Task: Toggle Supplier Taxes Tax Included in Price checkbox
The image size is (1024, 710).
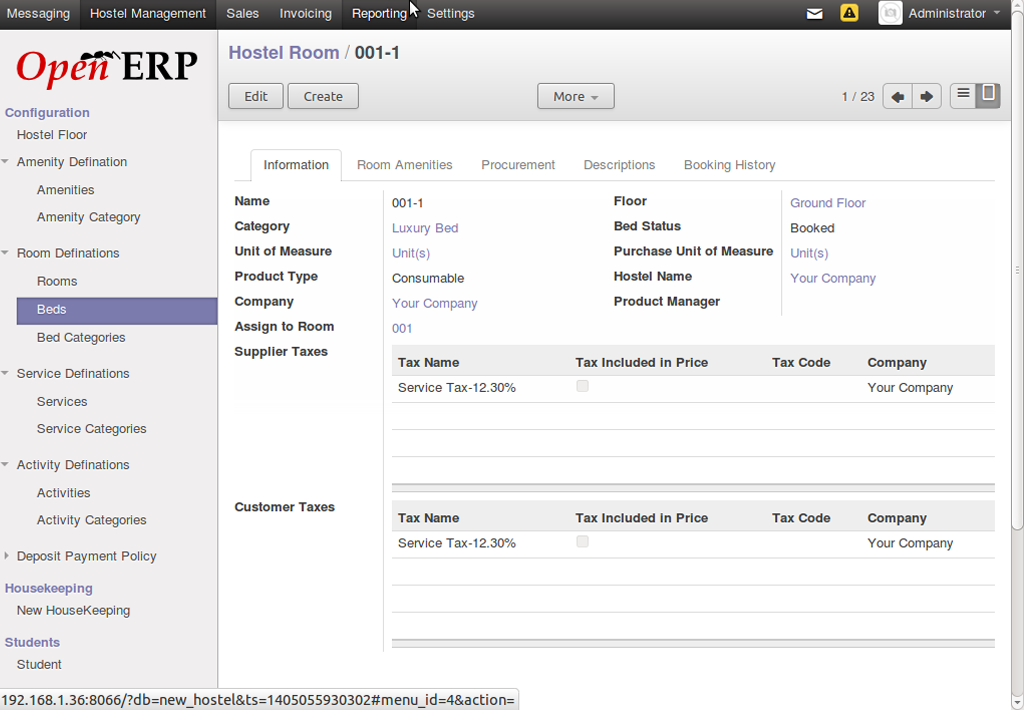Action: point(583,386)
